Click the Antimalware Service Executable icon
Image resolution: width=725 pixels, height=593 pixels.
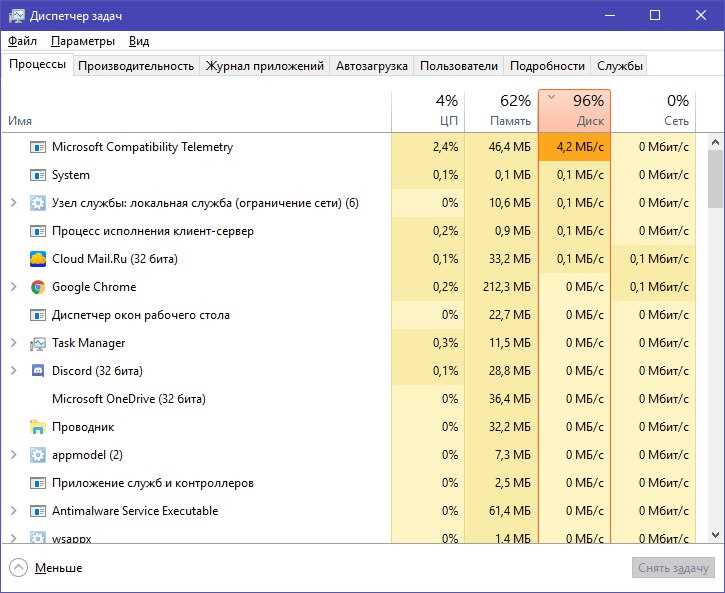point(37,512)
